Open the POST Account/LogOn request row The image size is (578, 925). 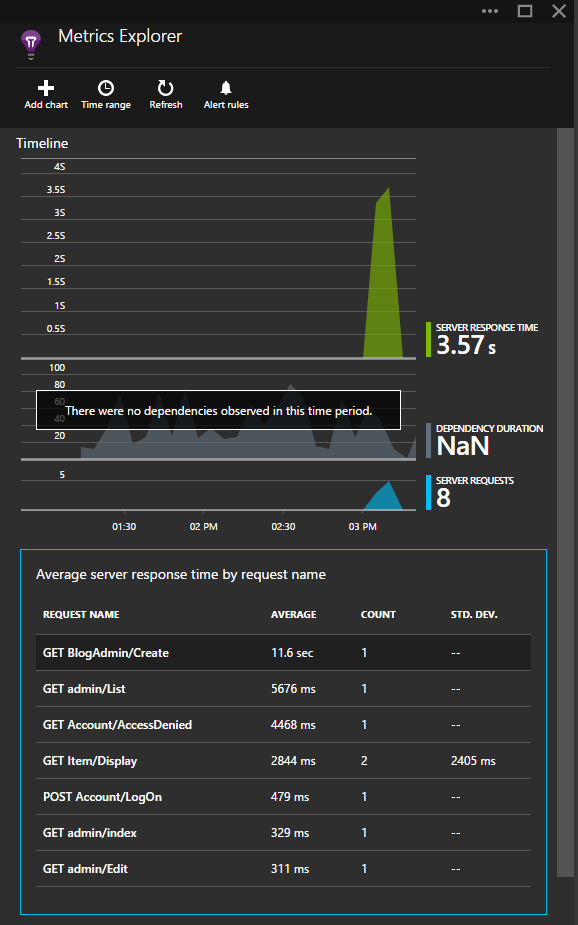283,796
